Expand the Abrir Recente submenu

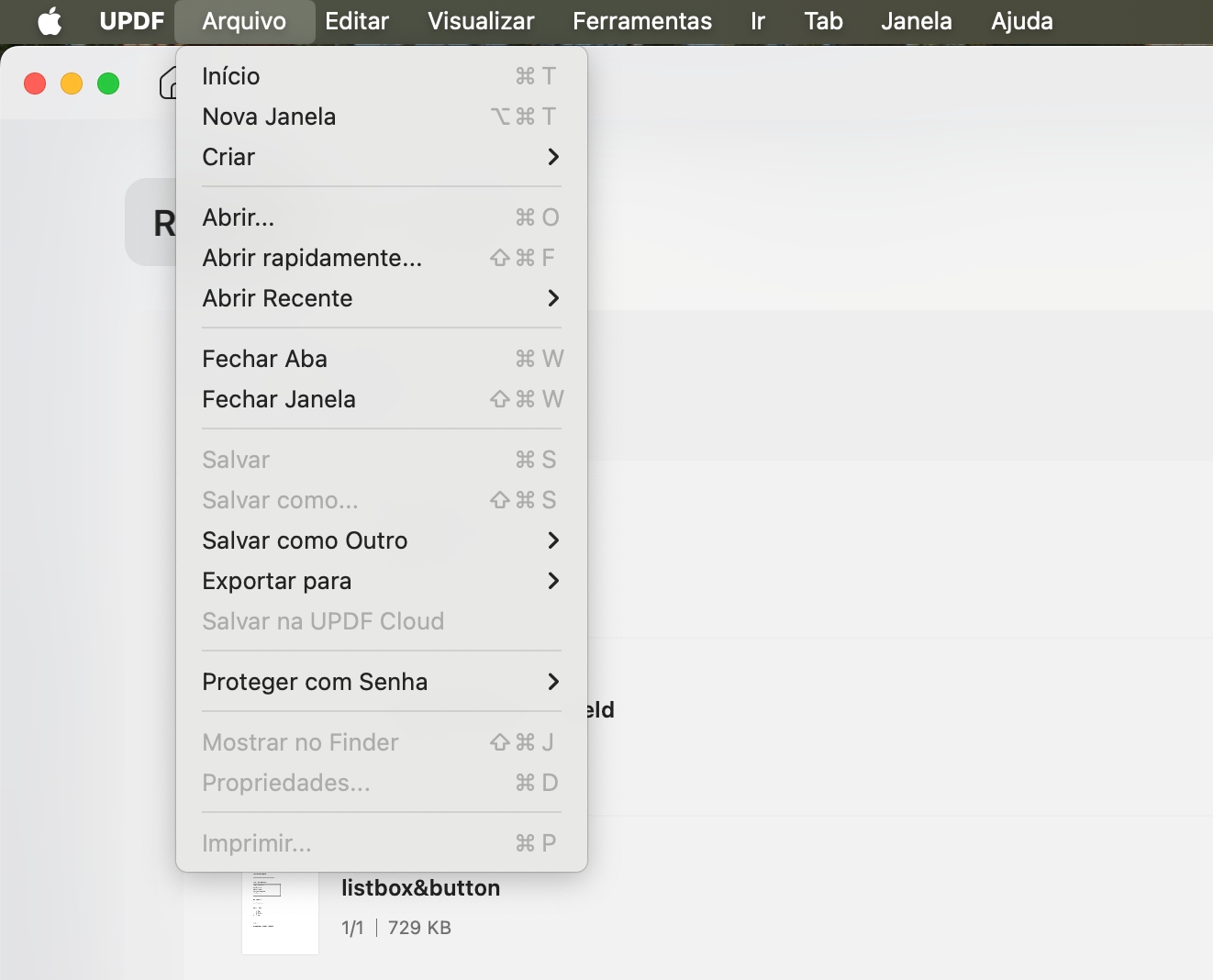click(x=382, y=298)
